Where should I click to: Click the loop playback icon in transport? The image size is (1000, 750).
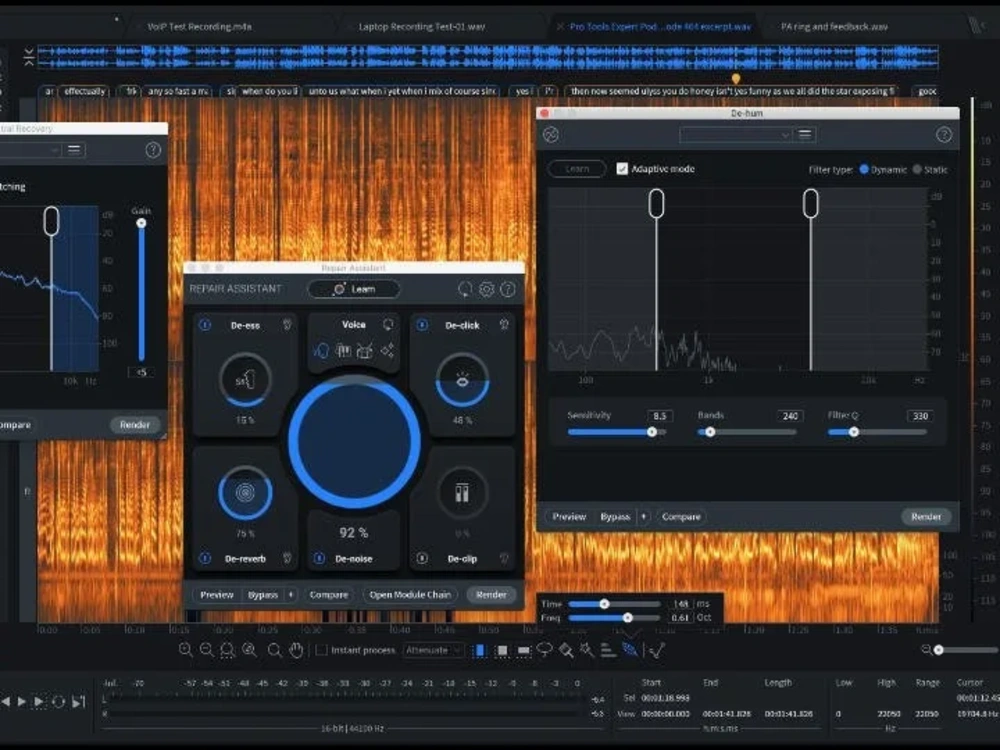(59, 702)
